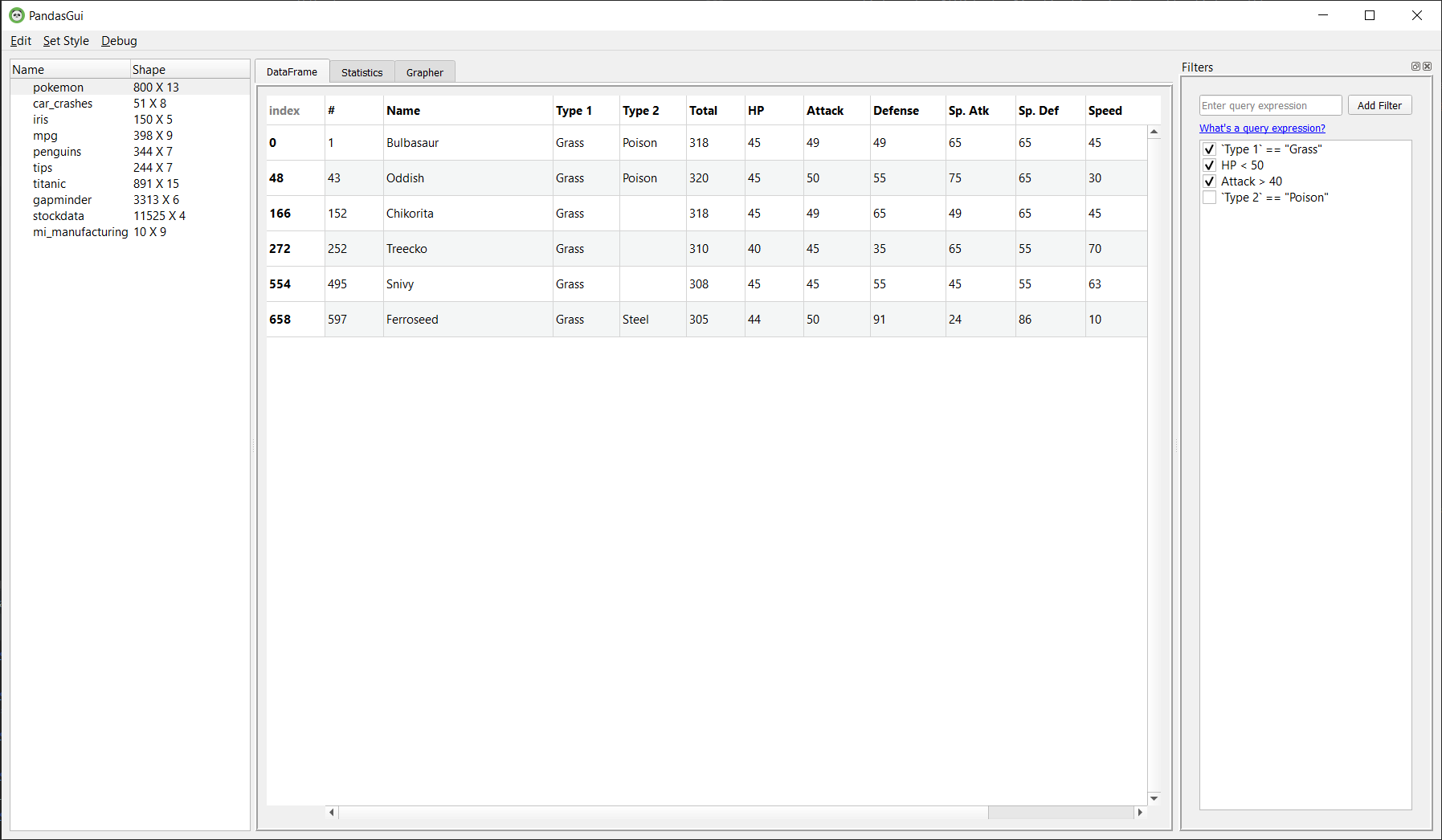This screenshot has height=840, width=1442.
Task: Click the Chikorita cell
Action: [x=468, y=214]
